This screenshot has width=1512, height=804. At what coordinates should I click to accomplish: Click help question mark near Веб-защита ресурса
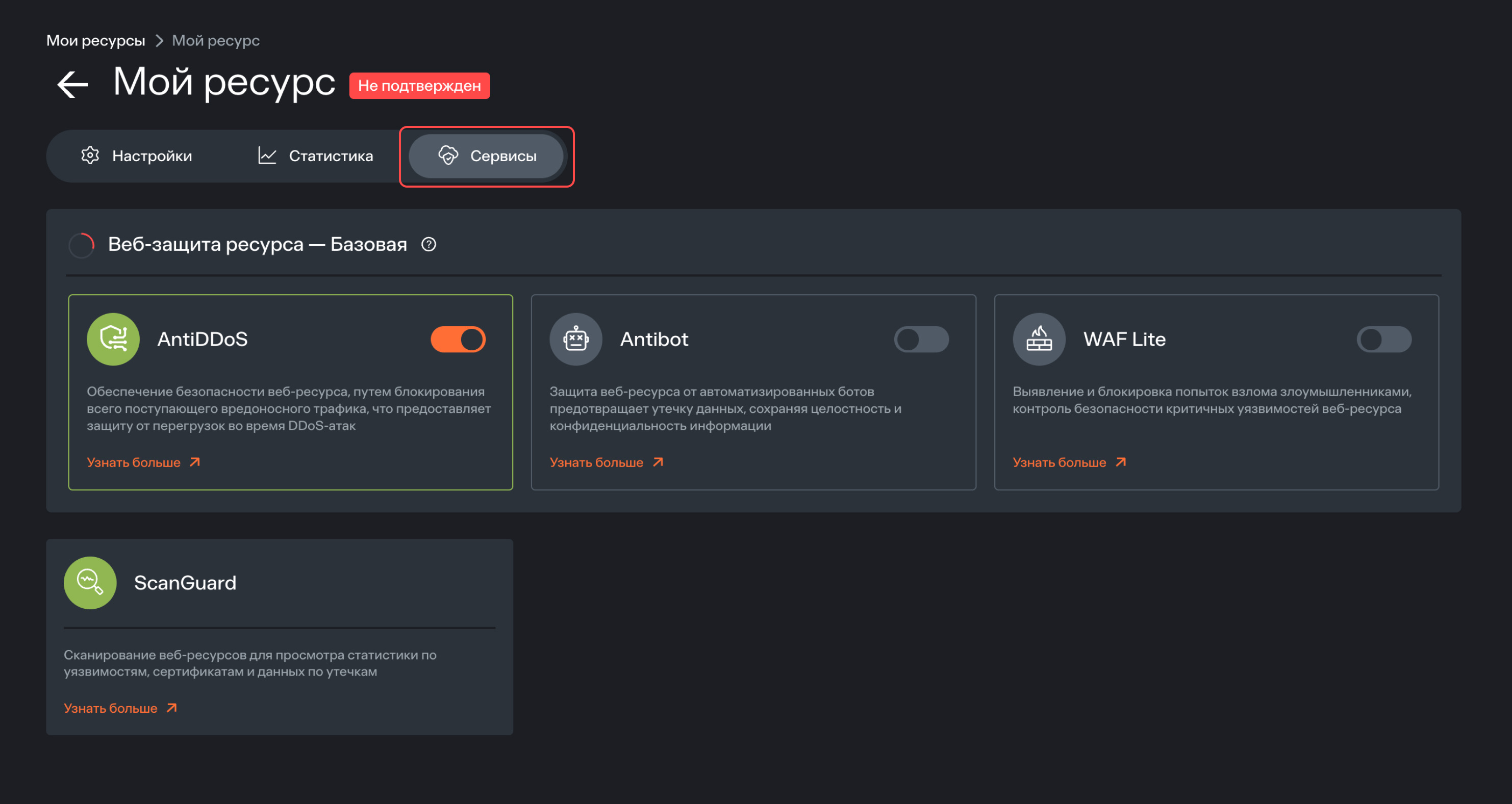429,245
